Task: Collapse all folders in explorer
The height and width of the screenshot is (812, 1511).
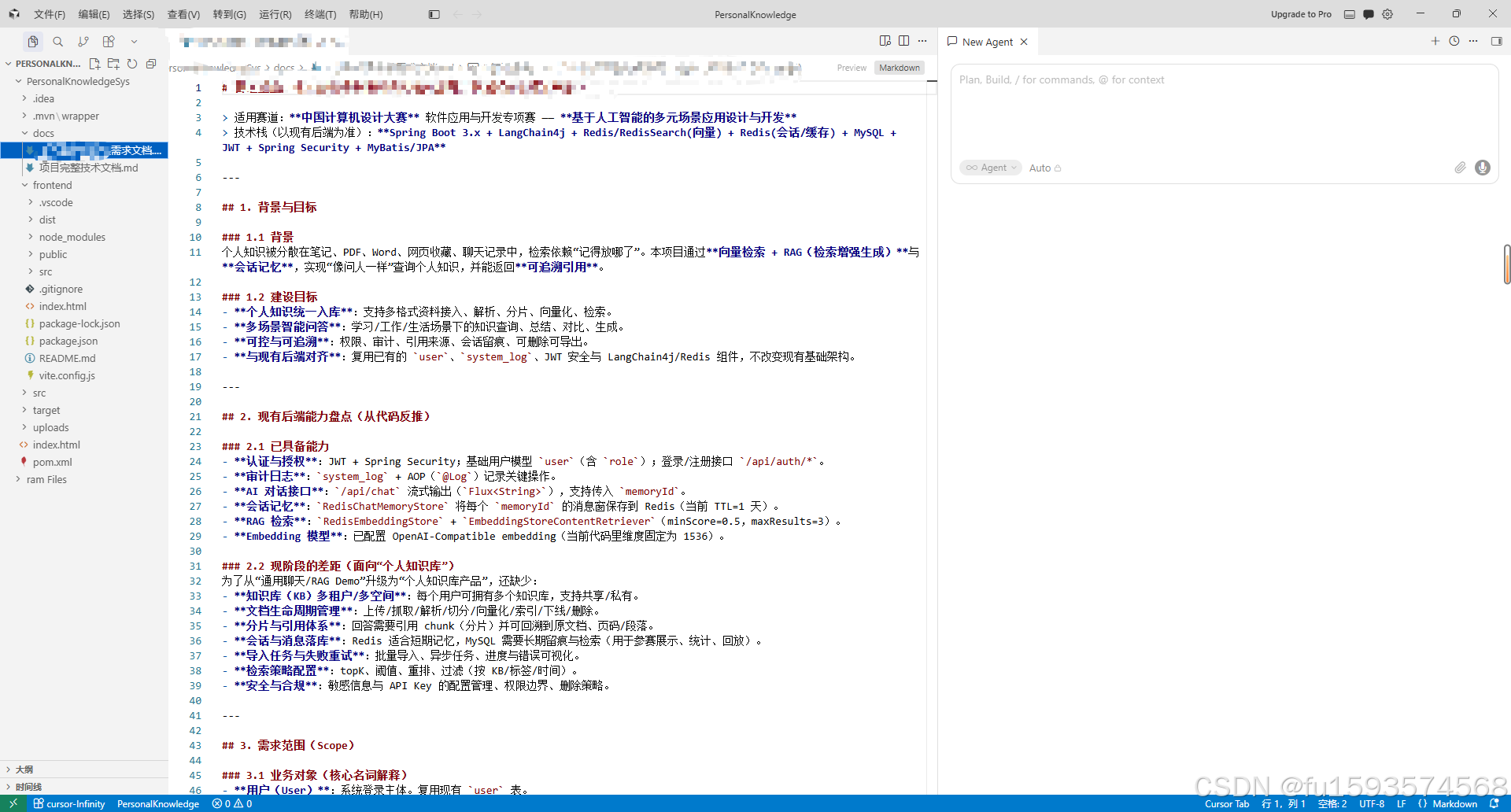Action: (151, 64)
